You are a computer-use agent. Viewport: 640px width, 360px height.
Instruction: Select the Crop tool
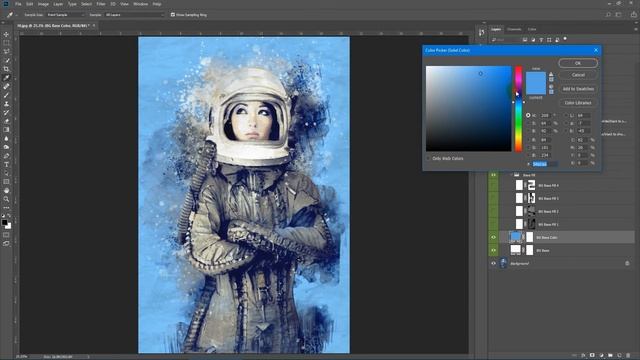point(6,69)
